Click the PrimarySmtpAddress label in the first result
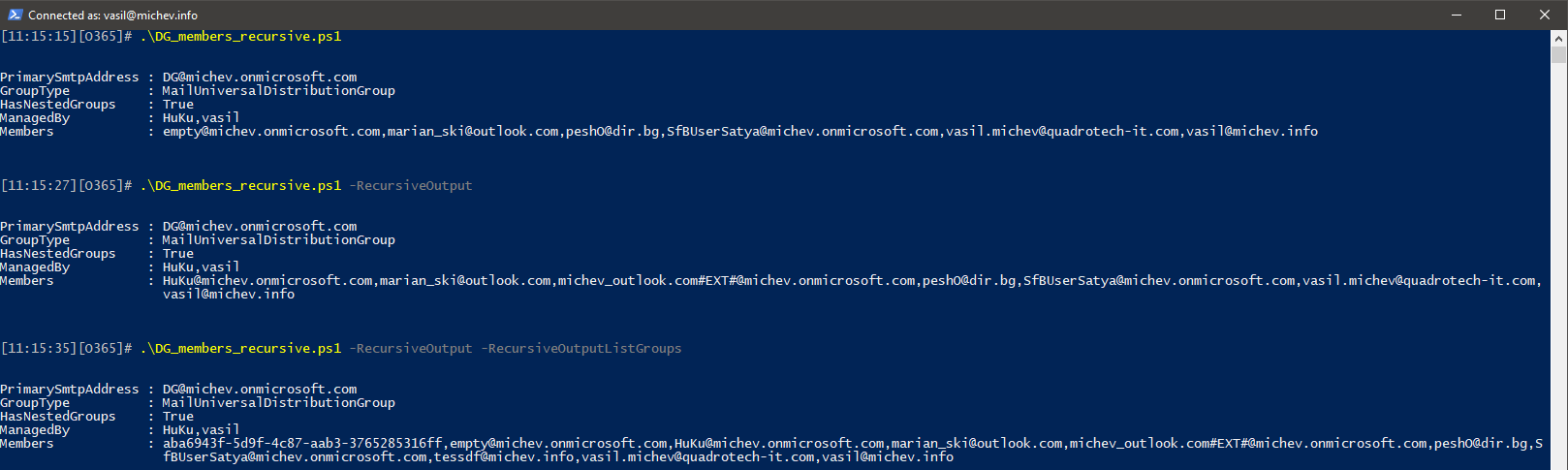 click(x=70, y=77)
